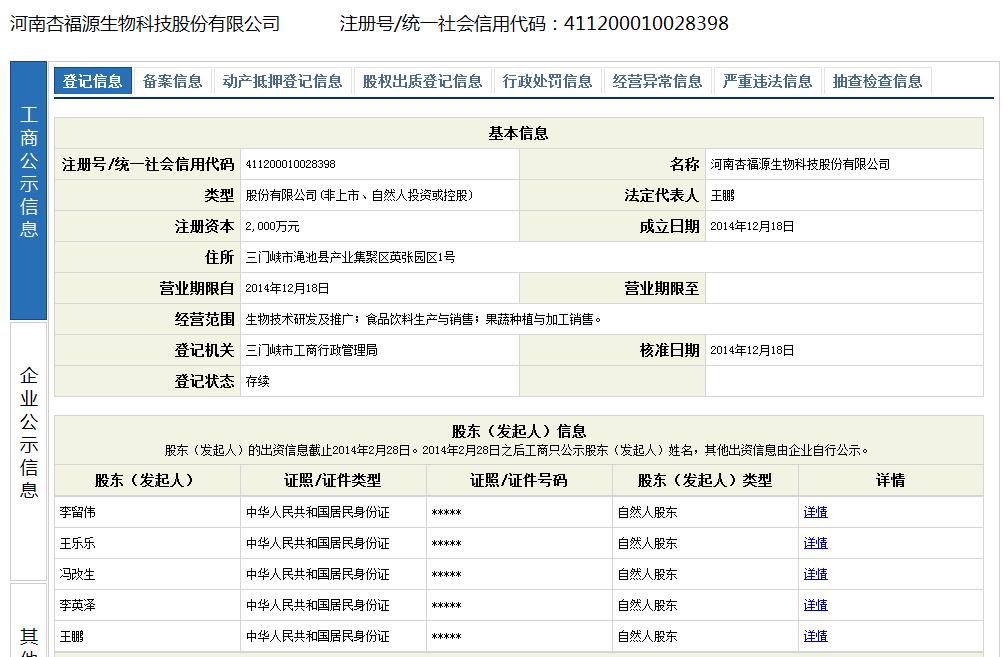Open the 经营异常信息 tab

pos(658,81)
